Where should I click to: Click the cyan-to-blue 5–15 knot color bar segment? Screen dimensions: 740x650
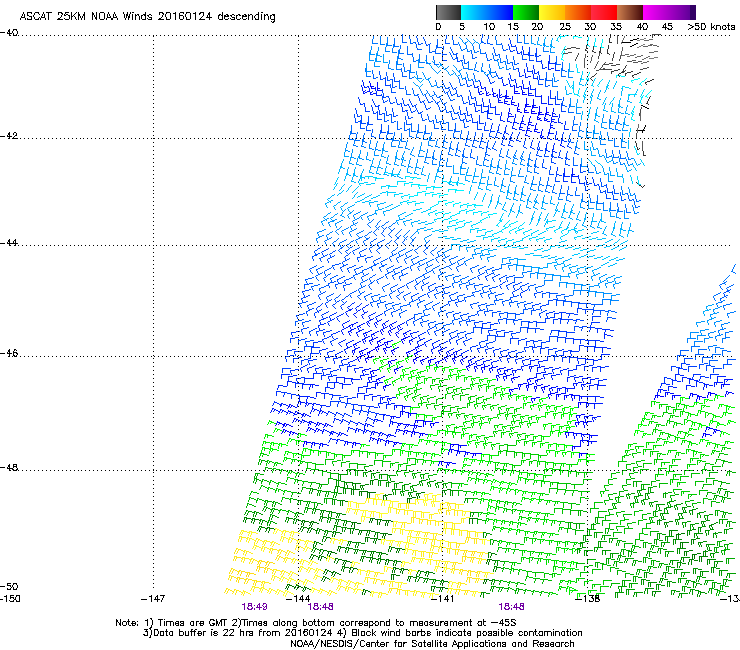tap(487, 12)
